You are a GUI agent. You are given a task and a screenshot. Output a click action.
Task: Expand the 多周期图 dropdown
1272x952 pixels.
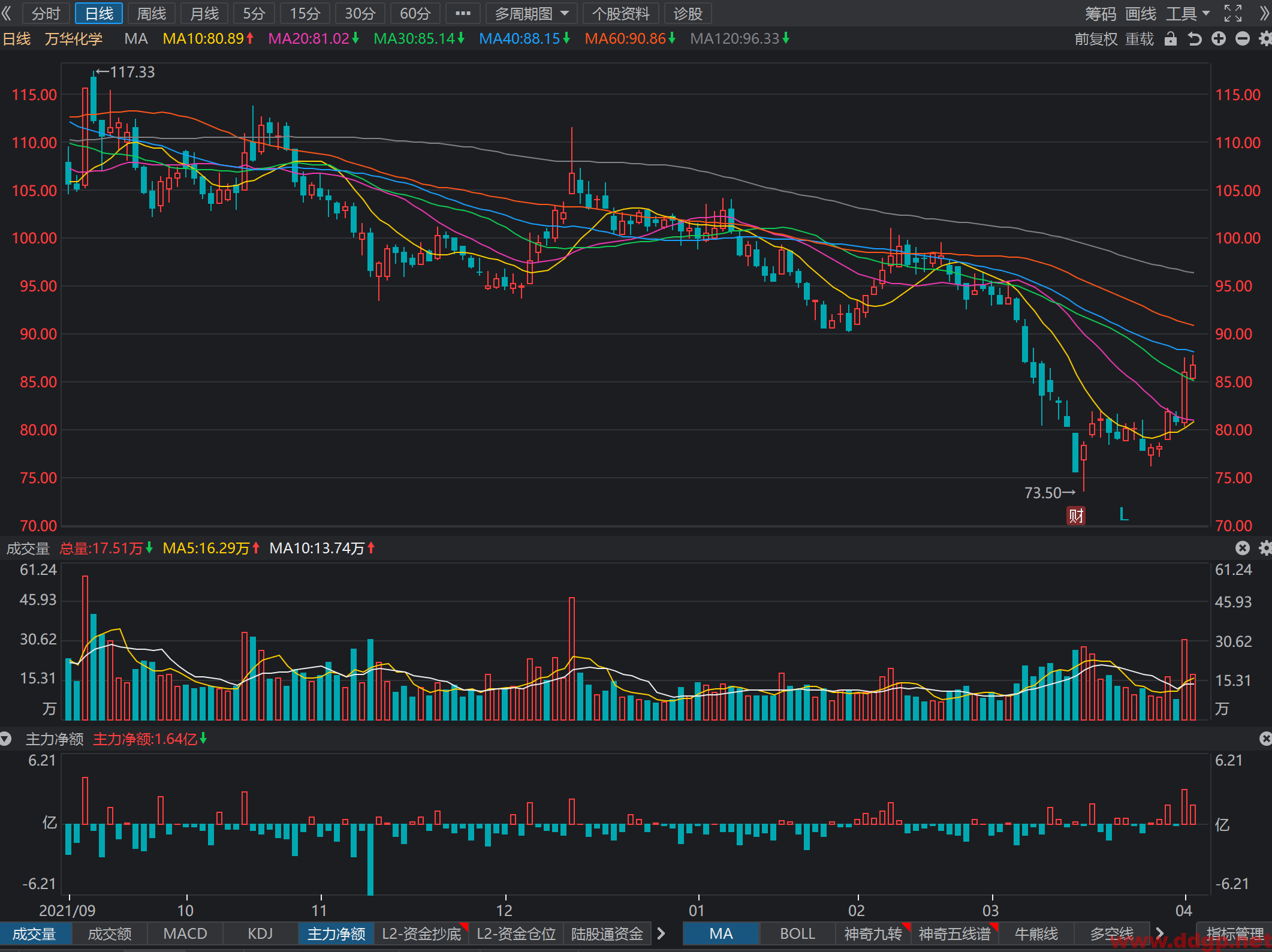(531, 13)
